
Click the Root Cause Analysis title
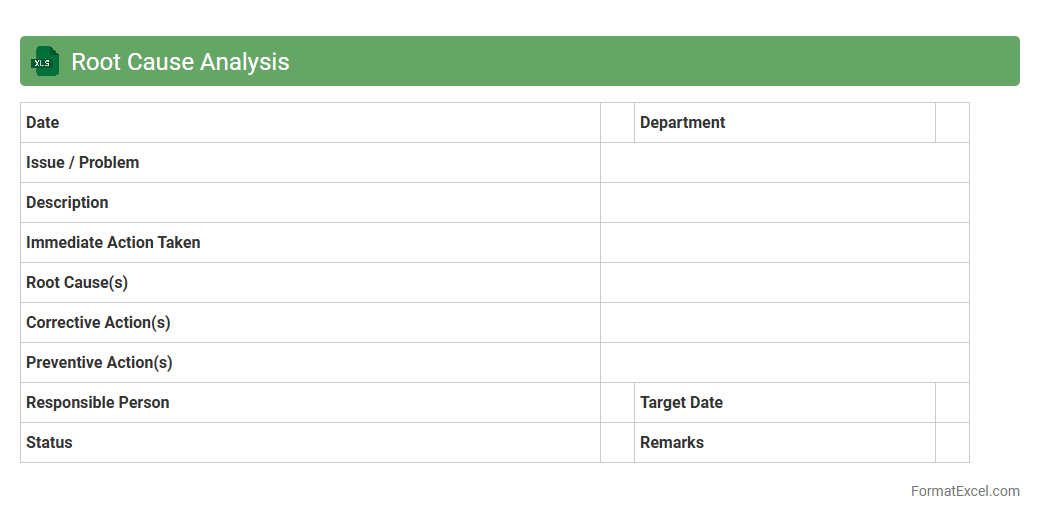(180, 62)
